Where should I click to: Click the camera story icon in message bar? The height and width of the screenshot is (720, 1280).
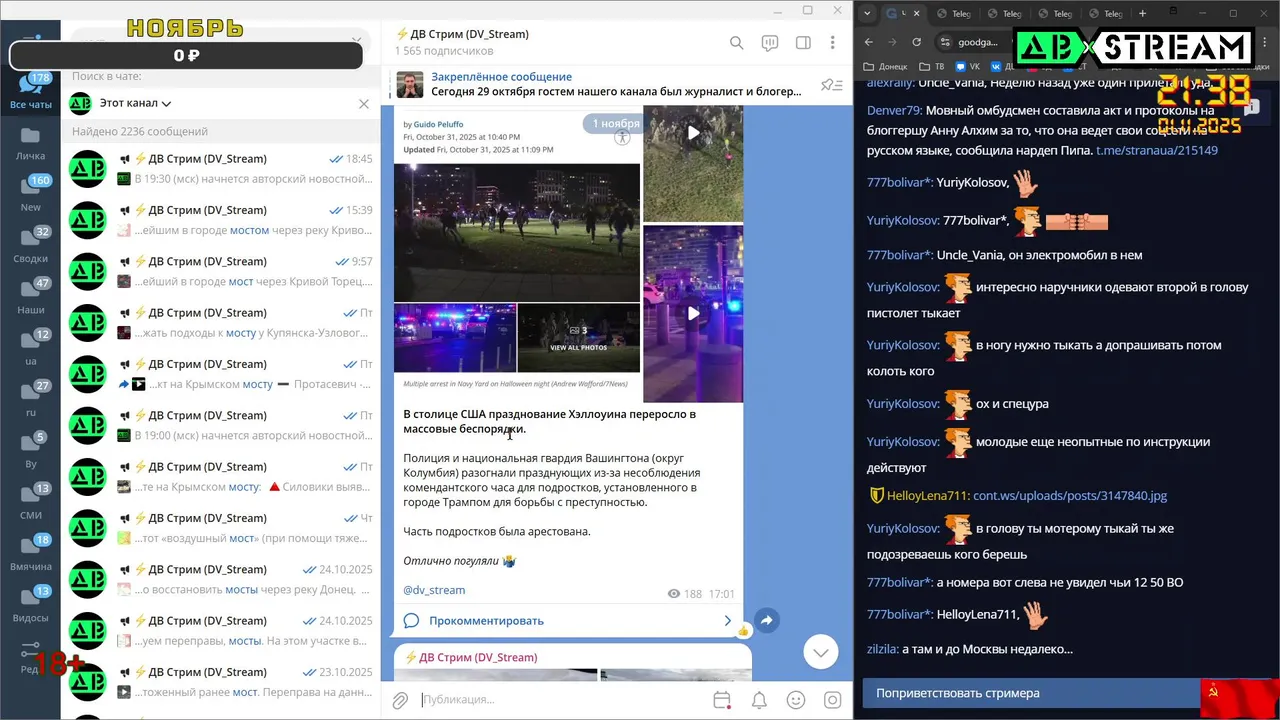(x=832, y=700)
